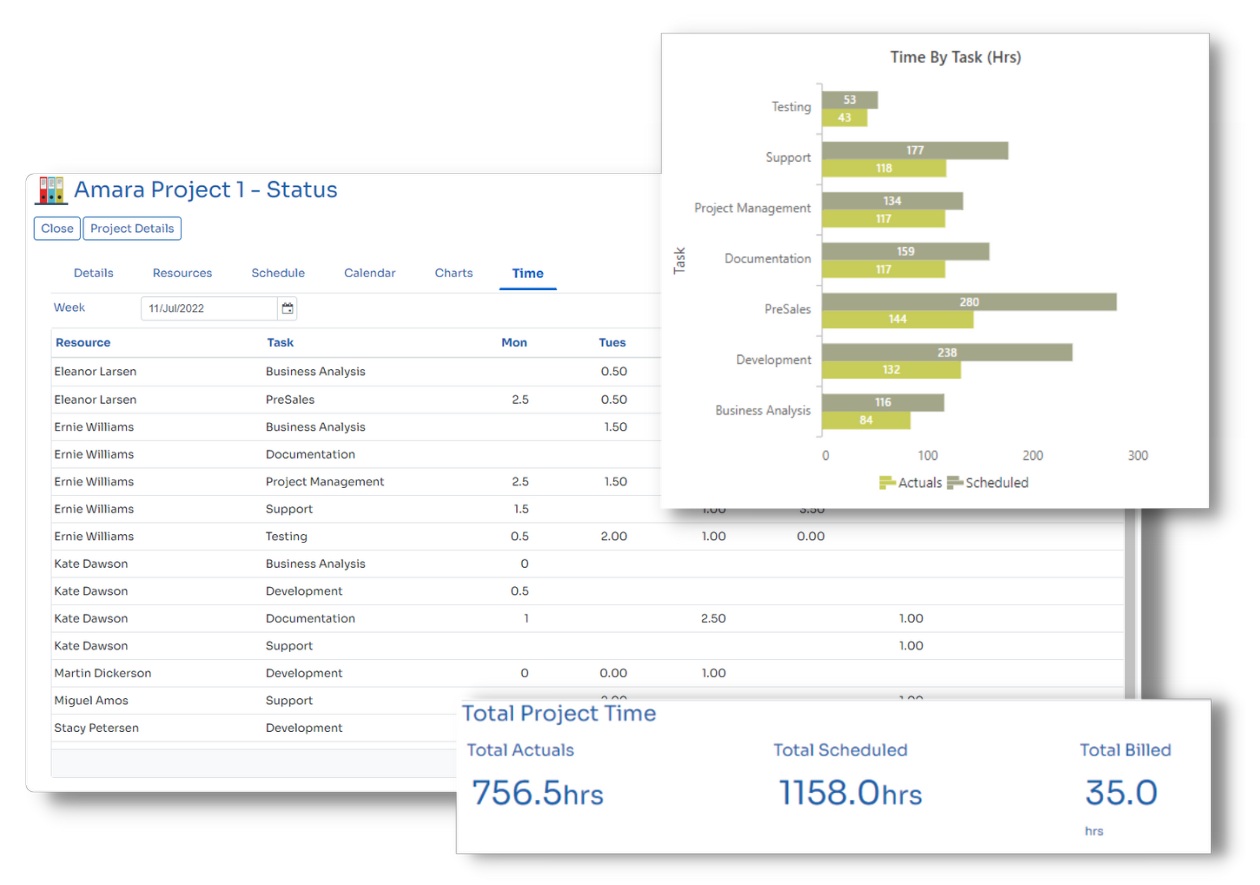Open the Schedule tab
The width and height of the screenshot is (1260, 885).
pyautogui.click(x=278, y=273)
